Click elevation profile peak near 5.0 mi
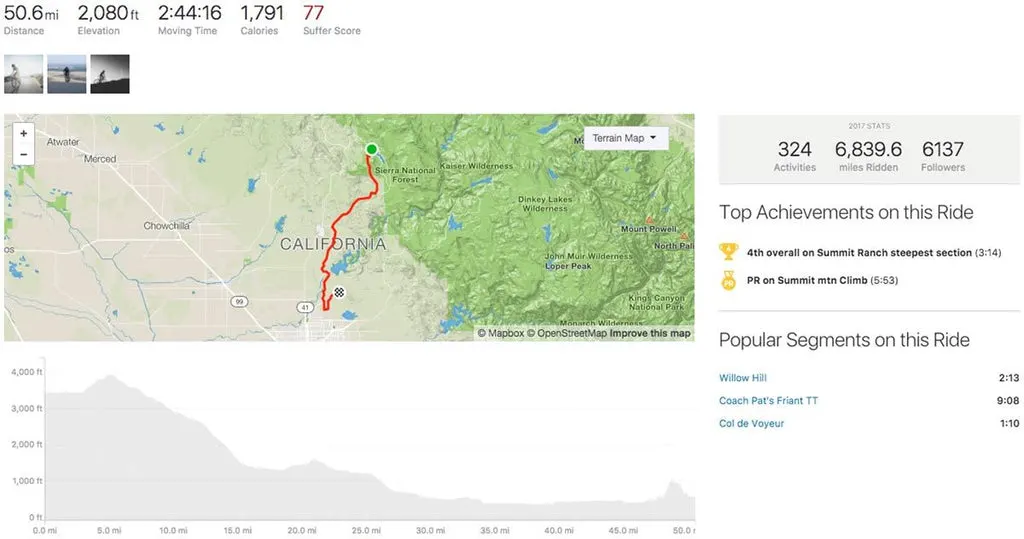Viewport: 1024px width, 539px height. [x=110, y=376]
